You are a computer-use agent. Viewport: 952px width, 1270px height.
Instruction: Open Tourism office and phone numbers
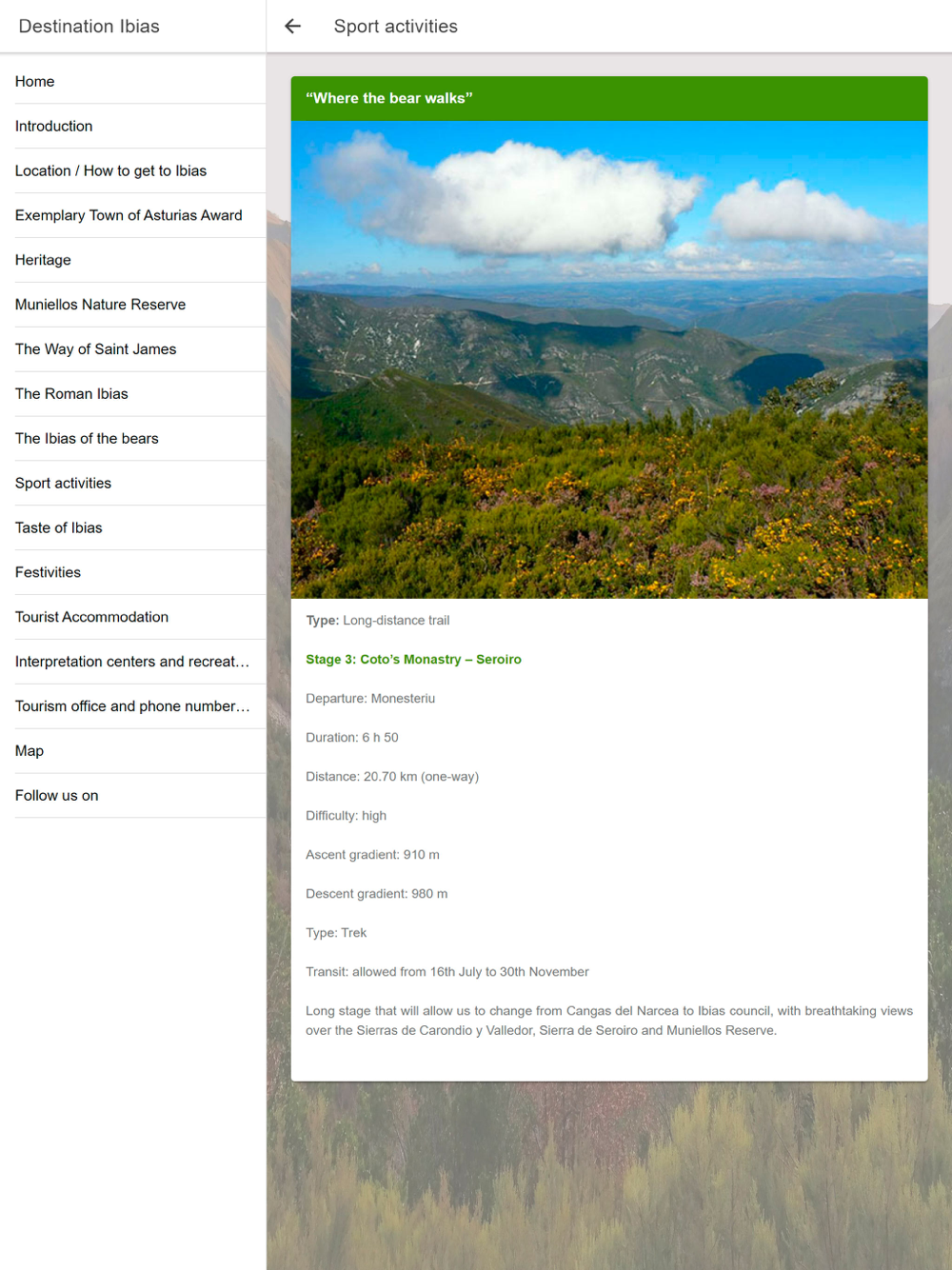133,708
